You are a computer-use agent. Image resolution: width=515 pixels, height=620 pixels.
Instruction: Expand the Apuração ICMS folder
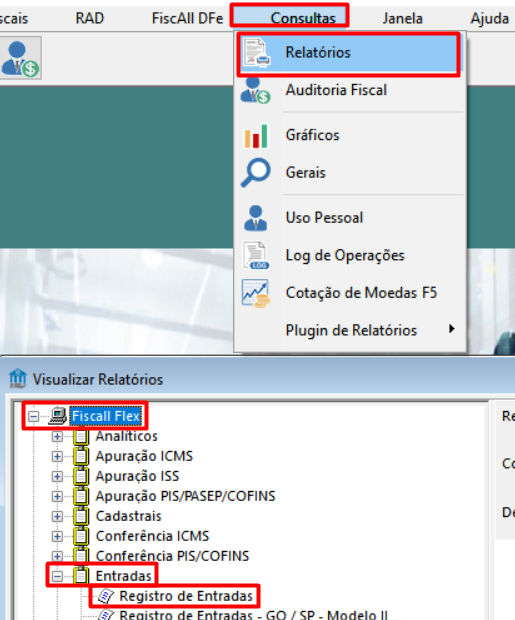tap(57, 456)
